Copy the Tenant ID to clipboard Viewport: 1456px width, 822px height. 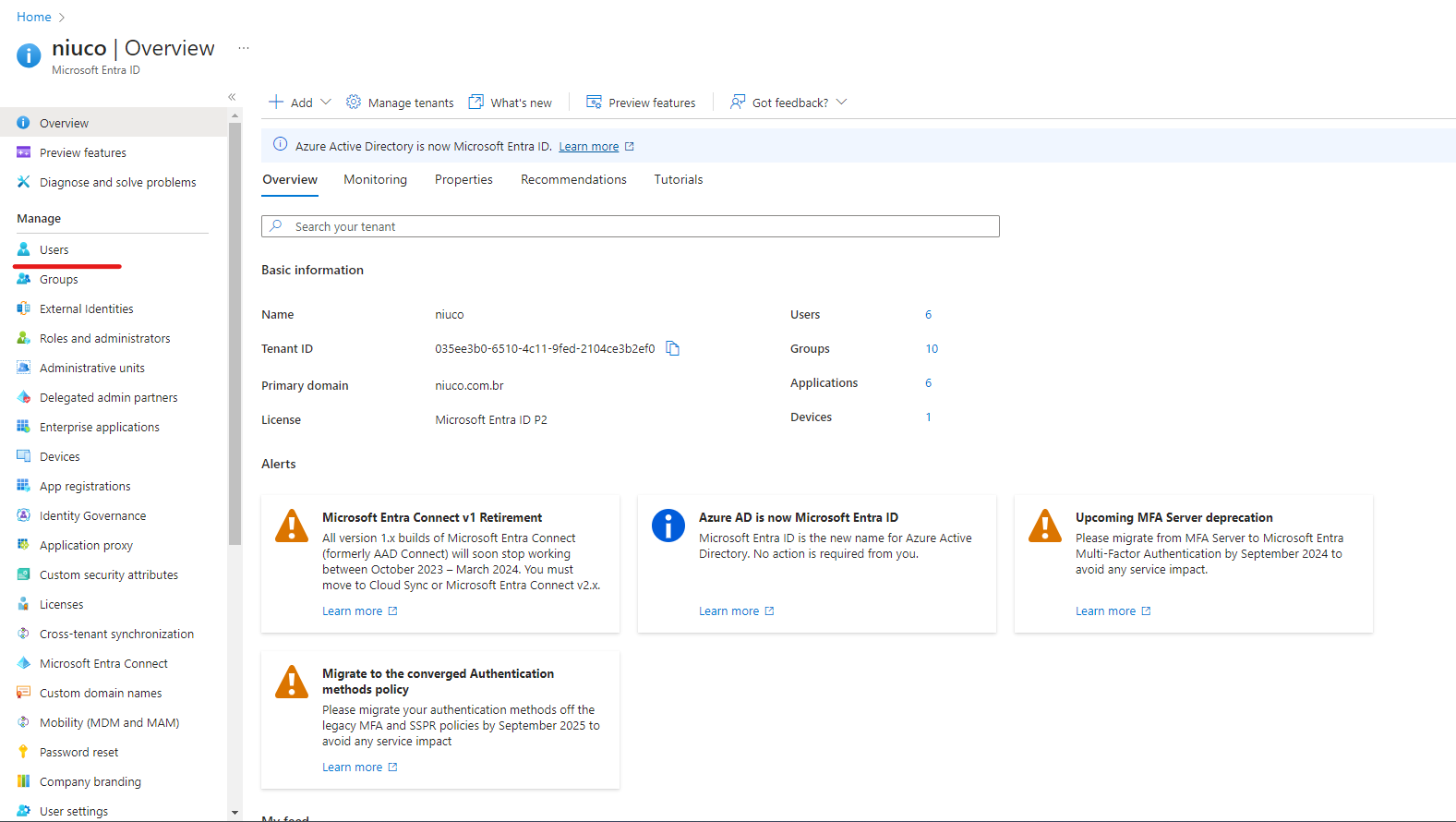coord(673,348)
